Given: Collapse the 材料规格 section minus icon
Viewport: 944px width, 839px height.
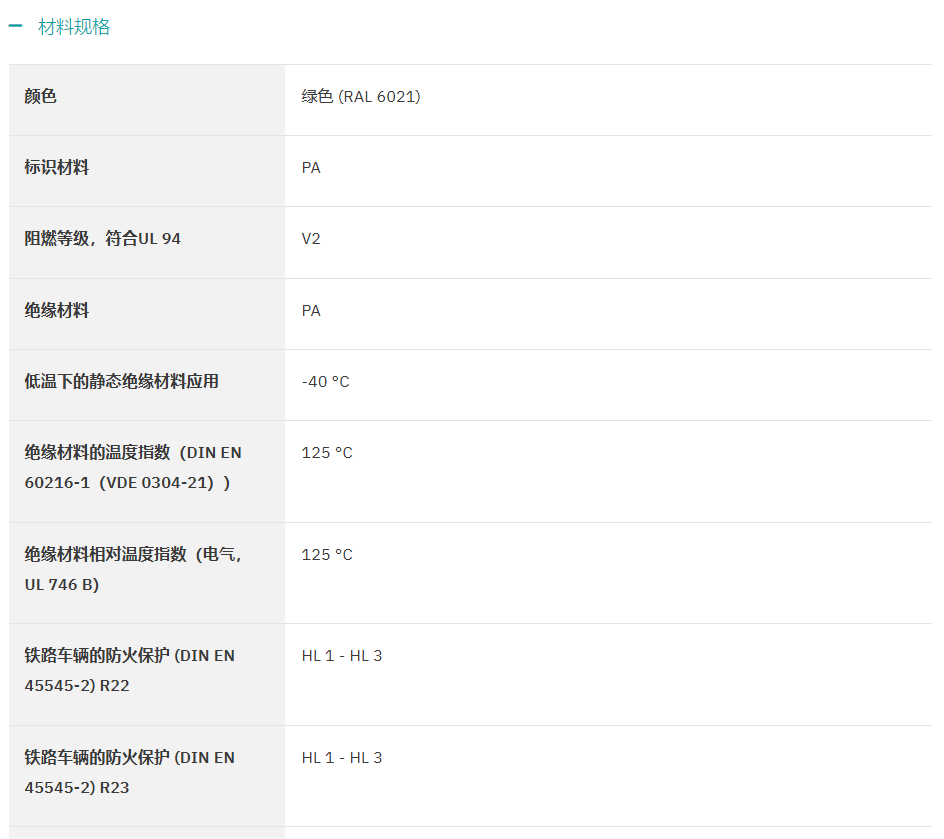Looking at the screenshot, I should tap(15, 26).
